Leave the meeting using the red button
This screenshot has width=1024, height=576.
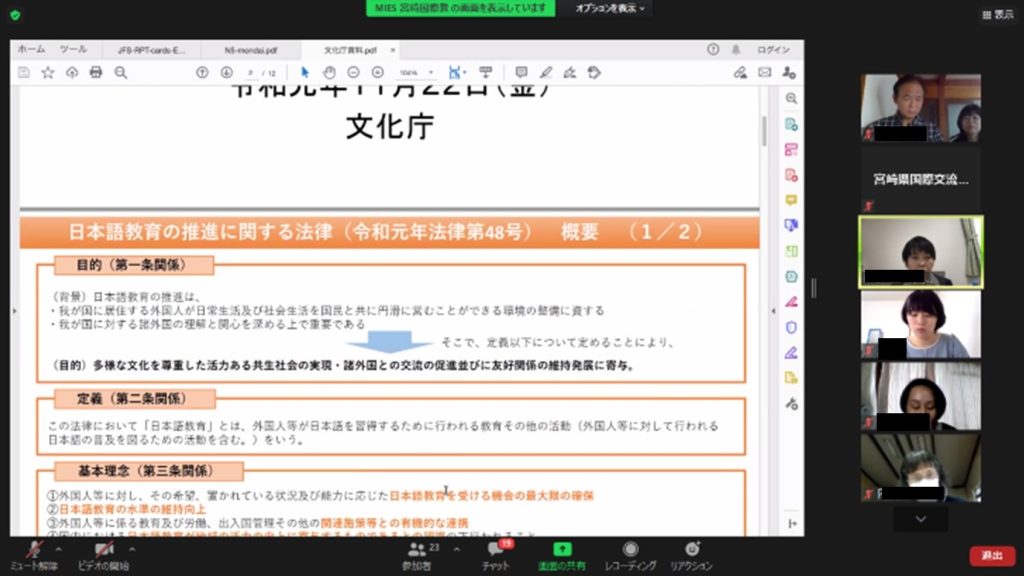tap(992, 555)
